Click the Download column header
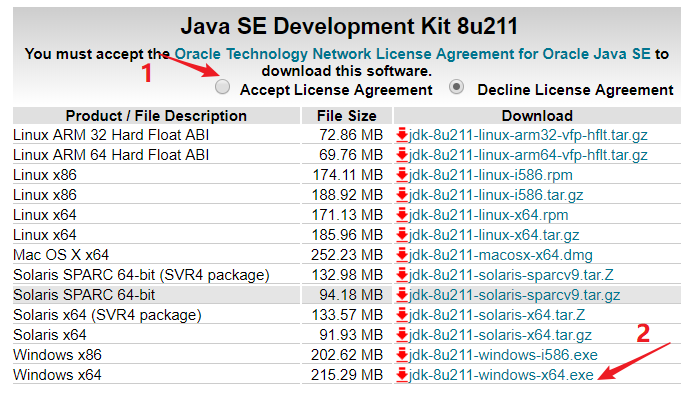The image size is (692, 404). coord(537,116)
